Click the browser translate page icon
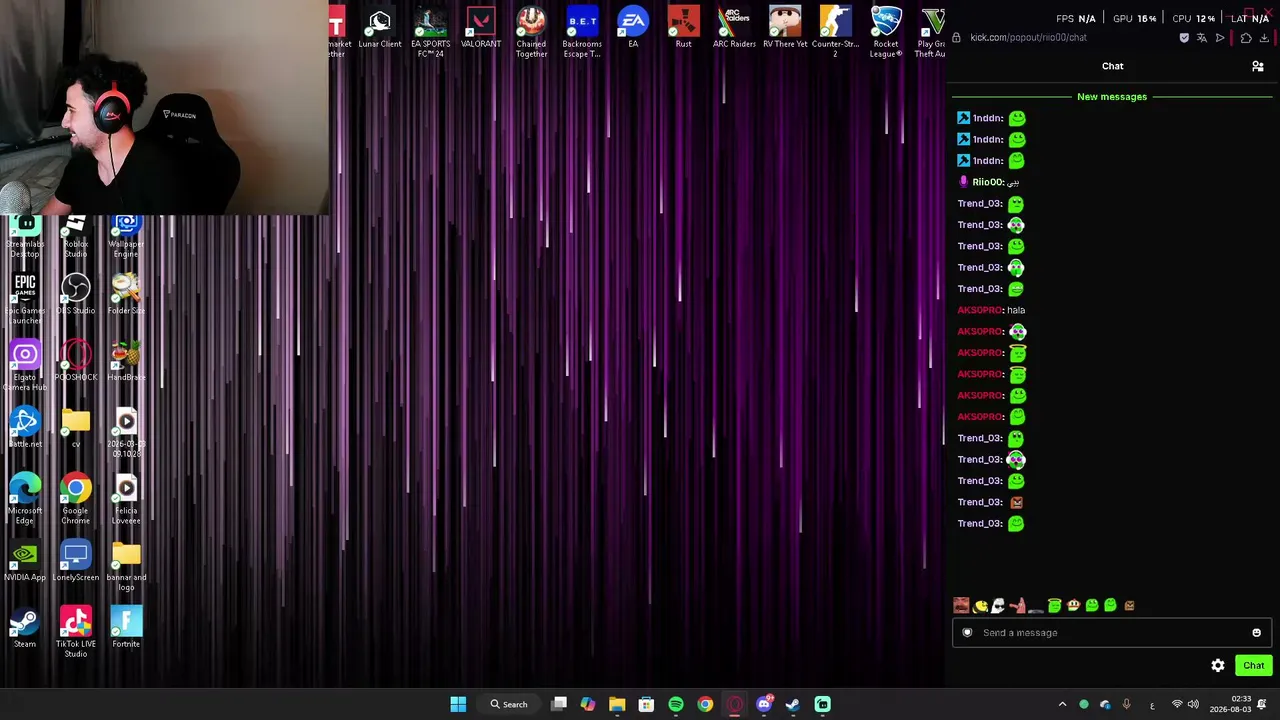1280x720 pixels. click(1202, 38)
